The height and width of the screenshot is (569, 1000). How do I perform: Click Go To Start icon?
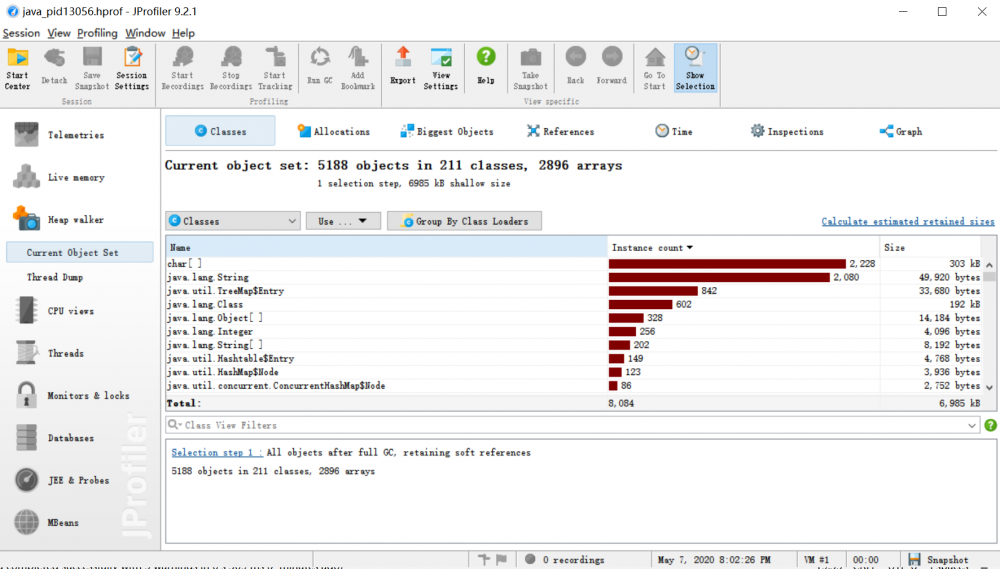(x=654, y=68)
